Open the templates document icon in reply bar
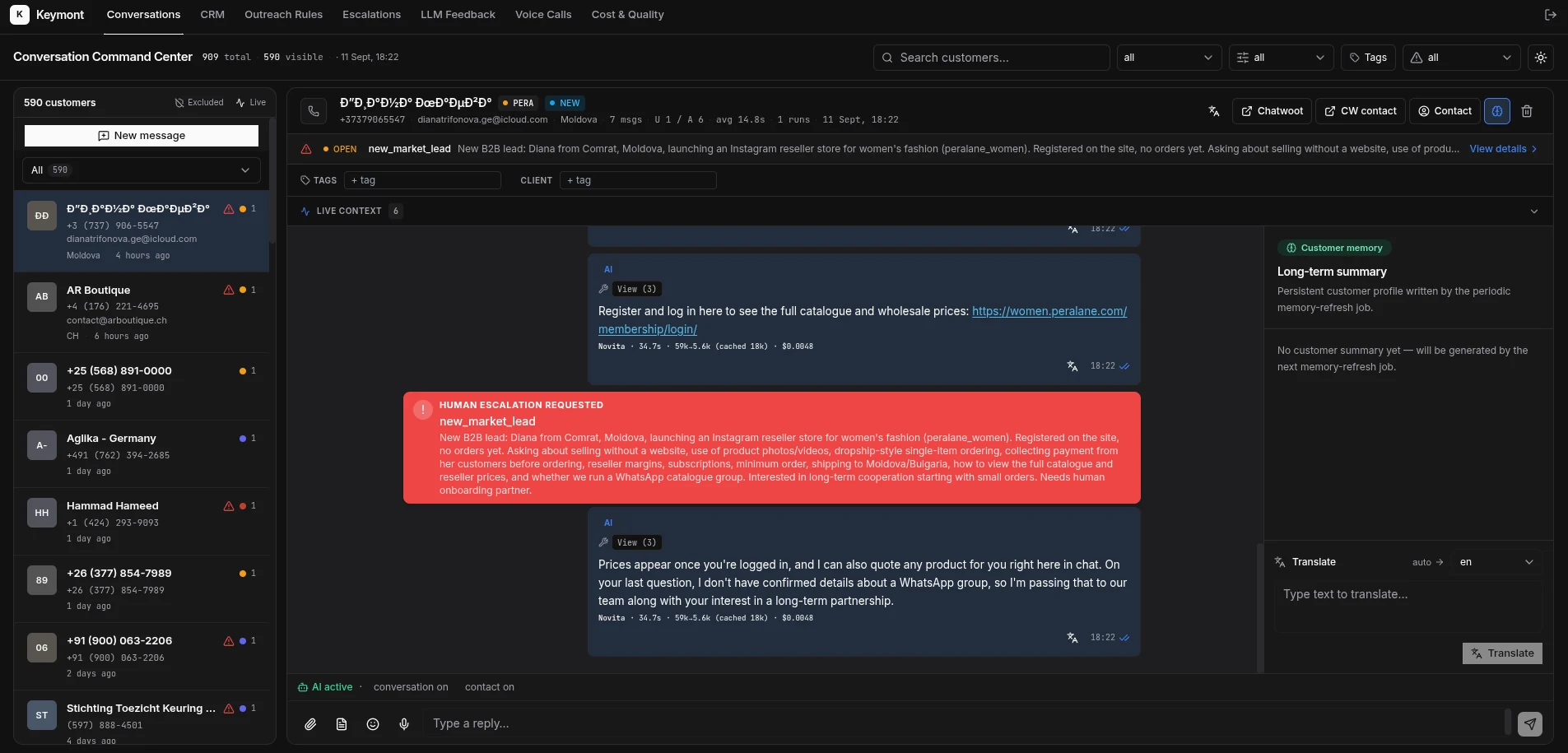The width and height of the screenshot is (1568, 753). click(342, 724)
